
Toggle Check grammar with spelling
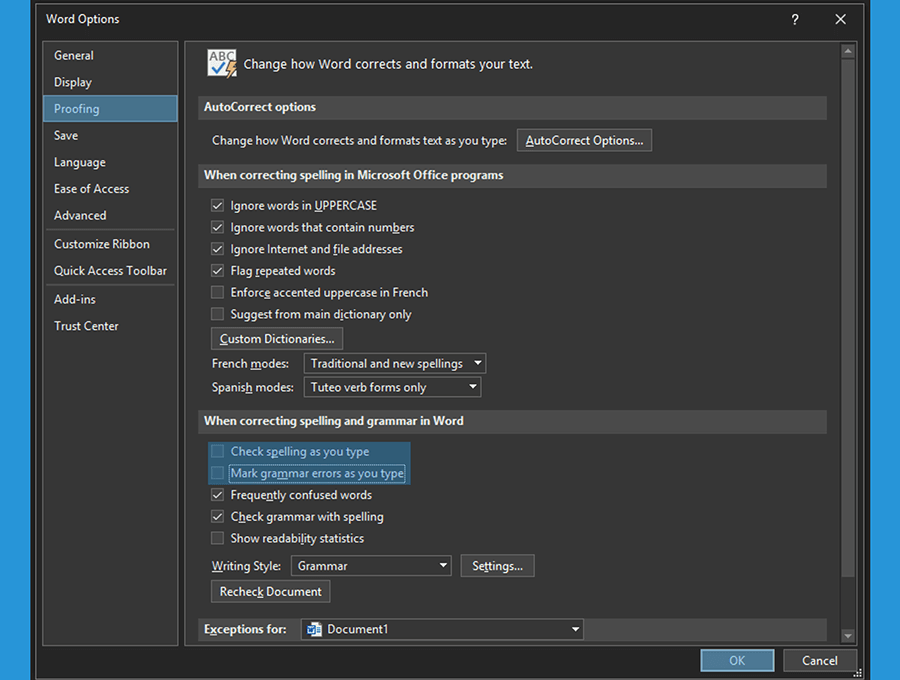218,517
